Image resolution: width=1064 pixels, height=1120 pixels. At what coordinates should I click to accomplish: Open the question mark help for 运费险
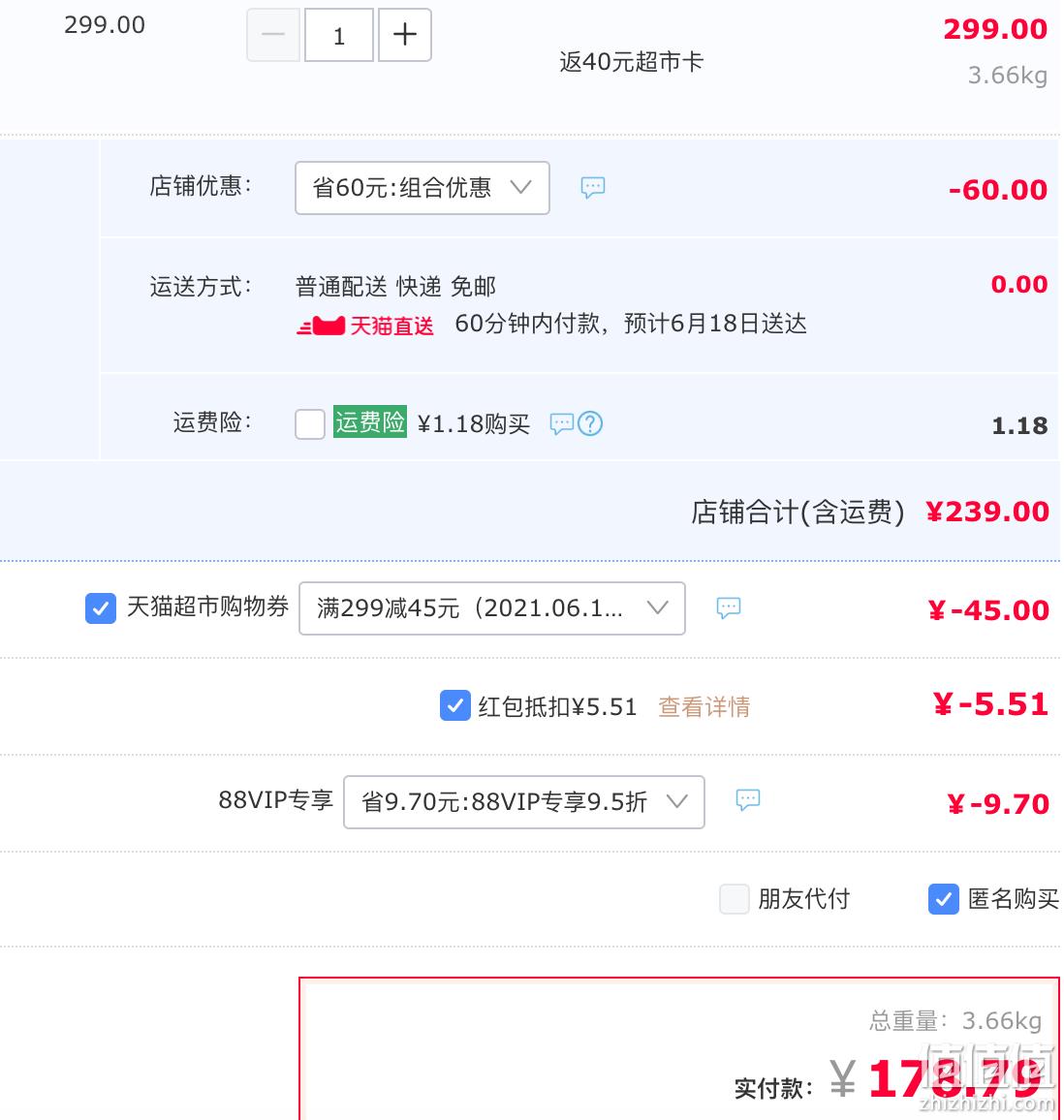click(x=590, y=423)
